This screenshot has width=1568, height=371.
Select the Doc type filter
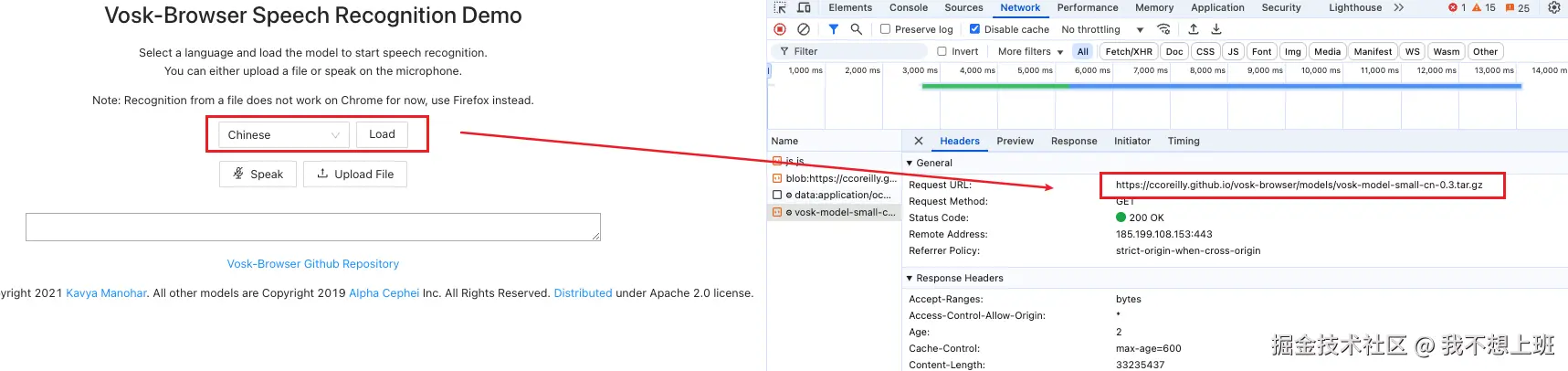(1174, 51)
